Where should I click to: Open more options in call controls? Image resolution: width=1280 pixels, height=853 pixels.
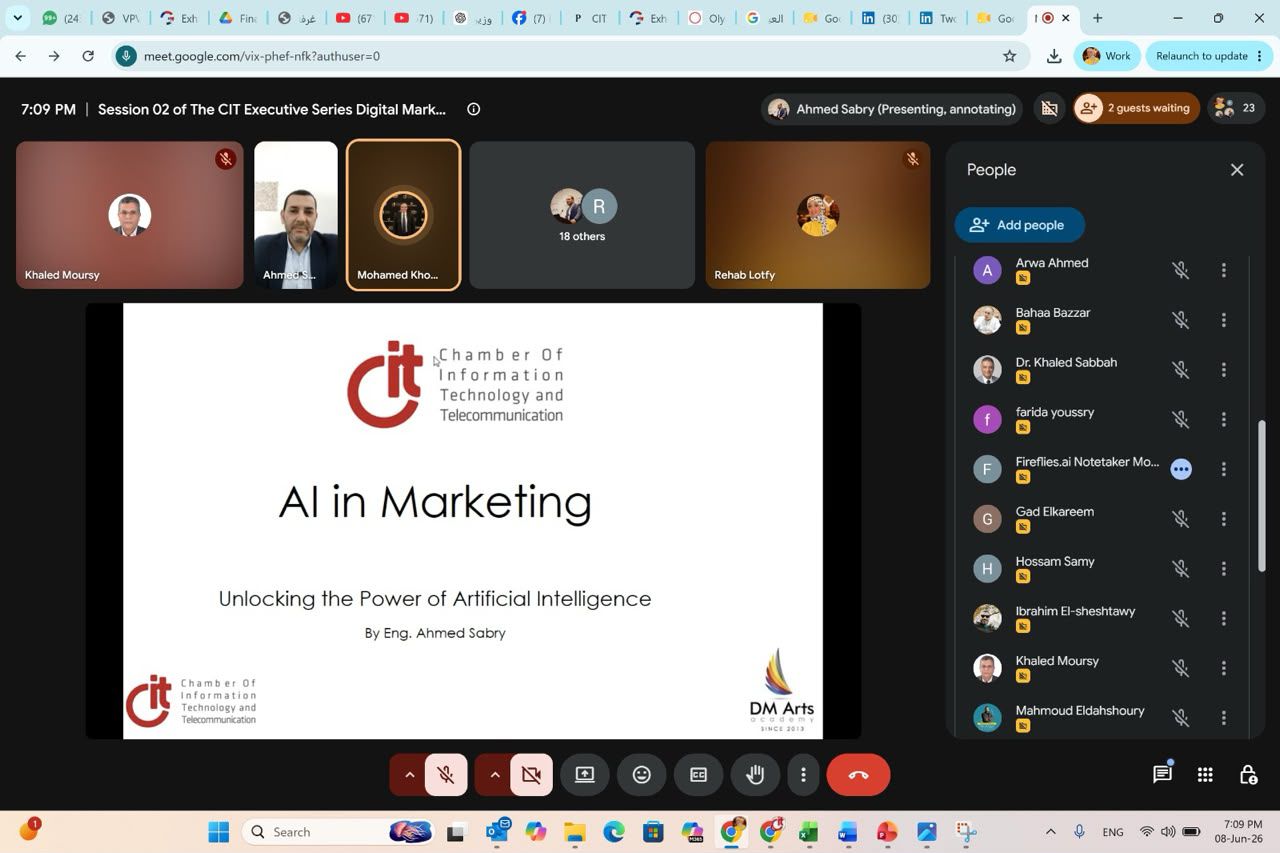click(803, 775)
